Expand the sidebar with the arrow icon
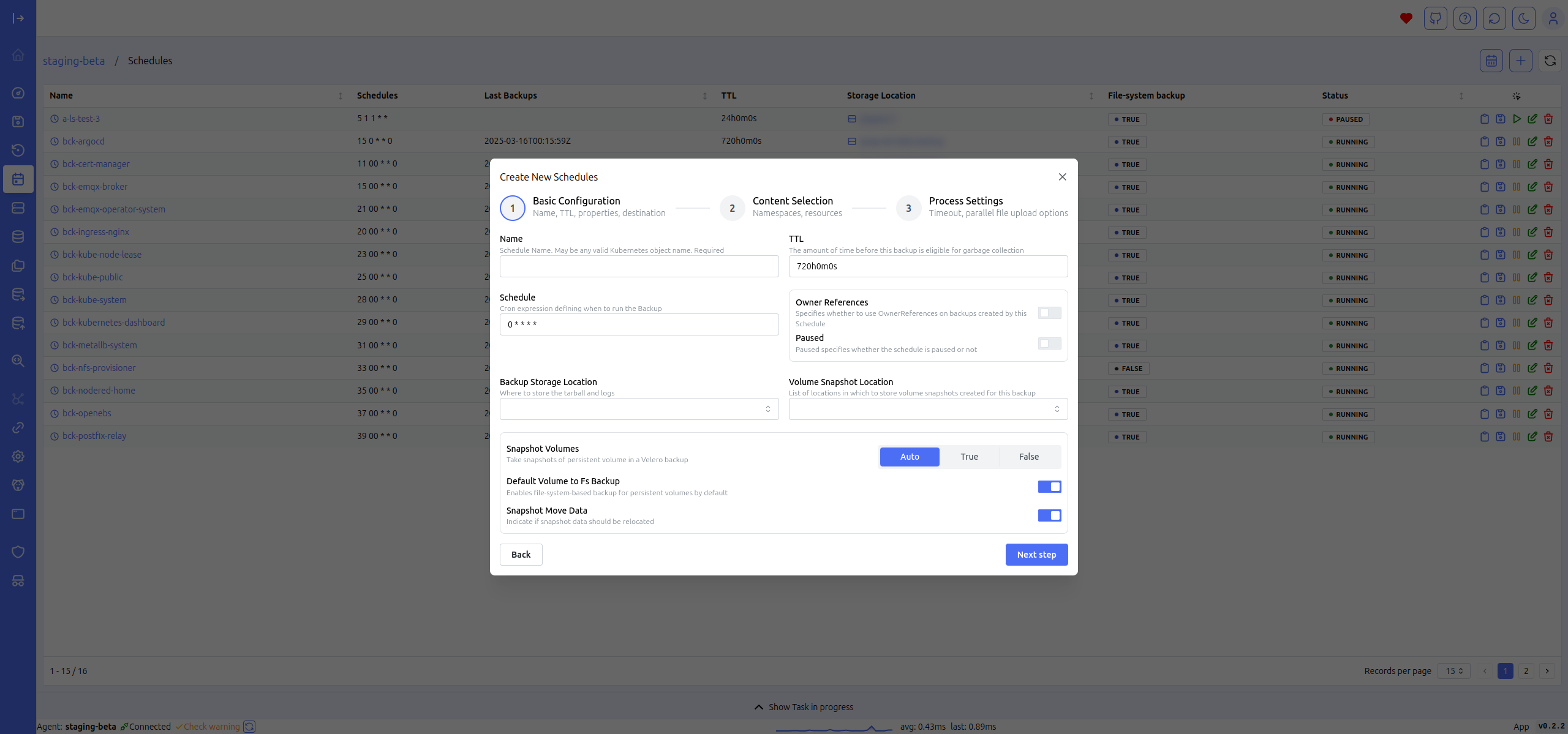 [x=18, y=18]
